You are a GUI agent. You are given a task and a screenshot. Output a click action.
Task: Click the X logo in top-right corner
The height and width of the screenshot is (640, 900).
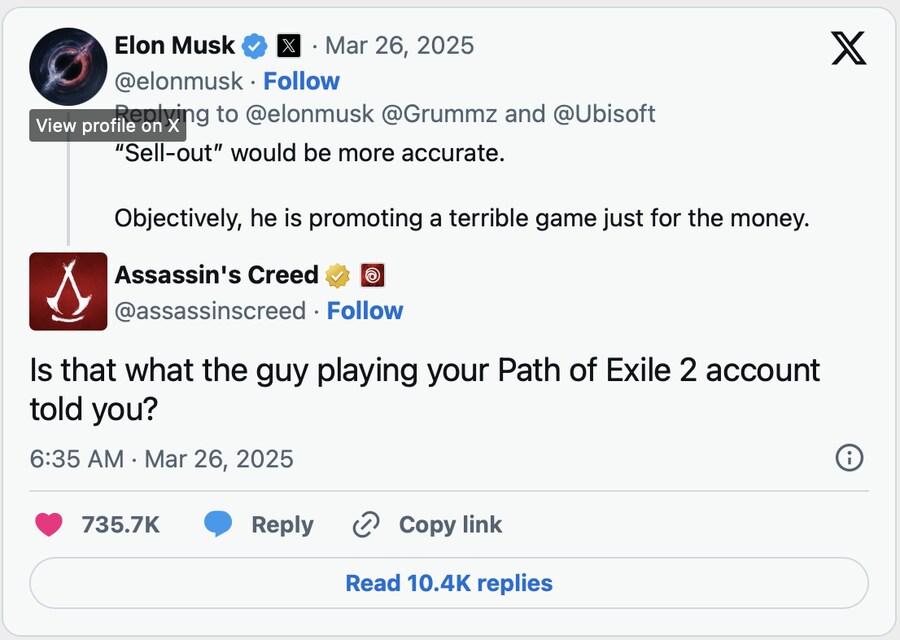tap(848, 47)
